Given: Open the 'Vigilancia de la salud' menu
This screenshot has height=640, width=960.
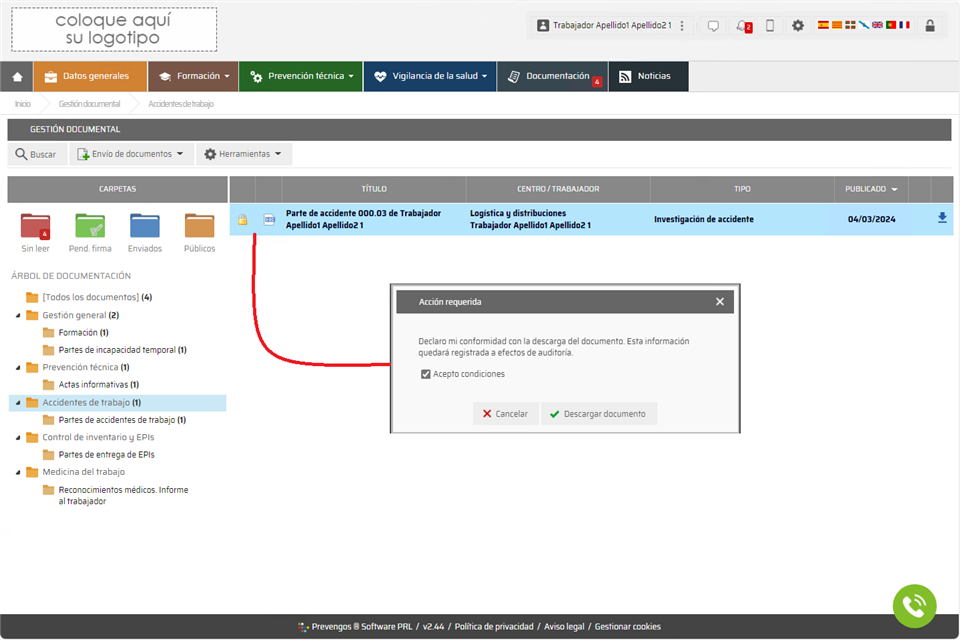Looking at the screenshot, I should tap(430, 76).
